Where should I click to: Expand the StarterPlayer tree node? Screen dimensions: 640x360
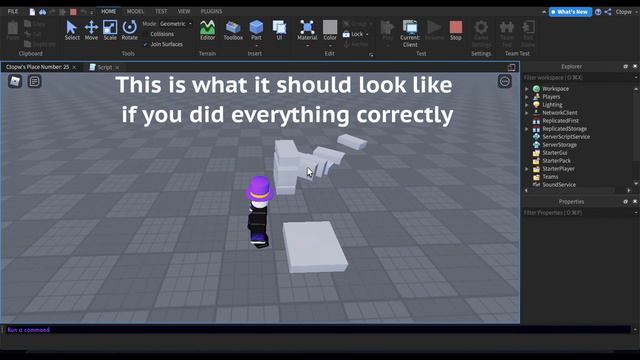click(527, 169)
